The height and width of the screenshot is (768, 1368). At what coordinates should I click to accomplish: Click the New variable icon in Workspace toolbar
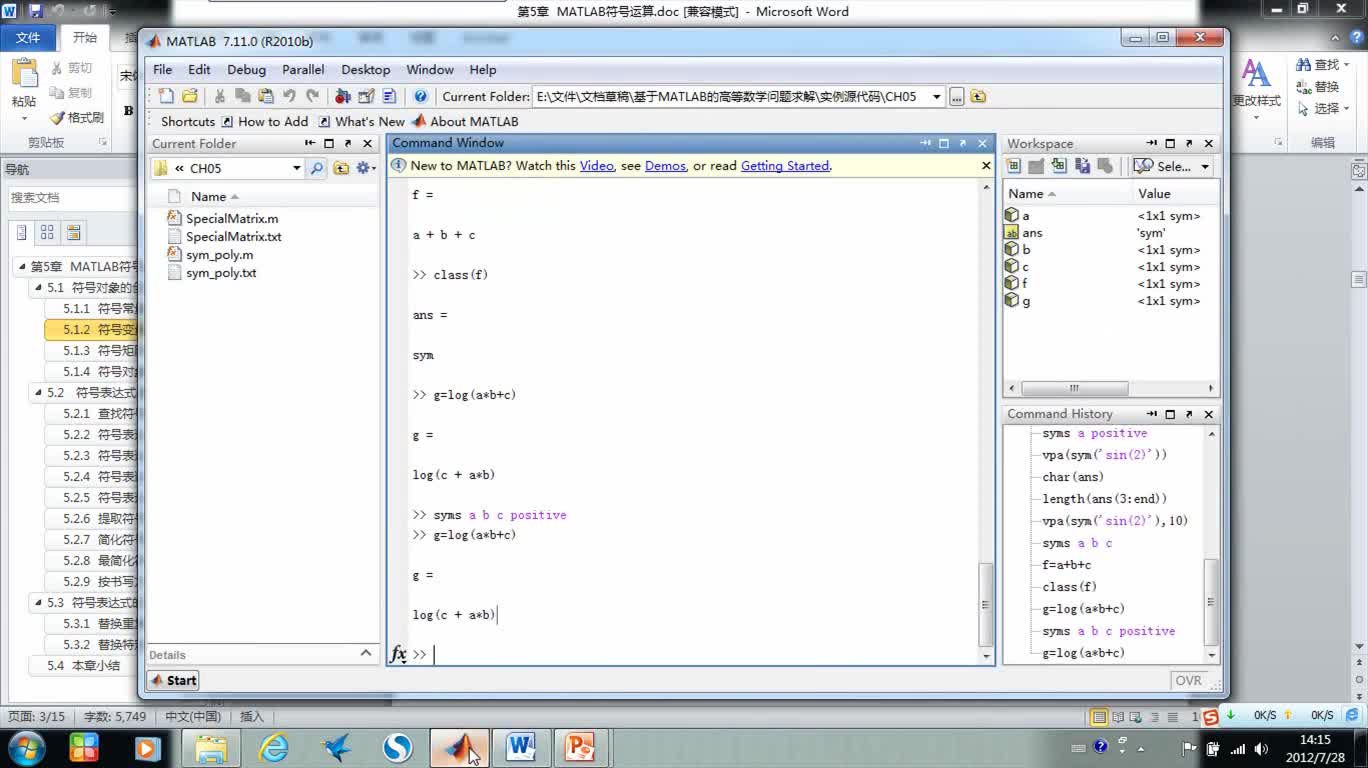click(1013, 166)
